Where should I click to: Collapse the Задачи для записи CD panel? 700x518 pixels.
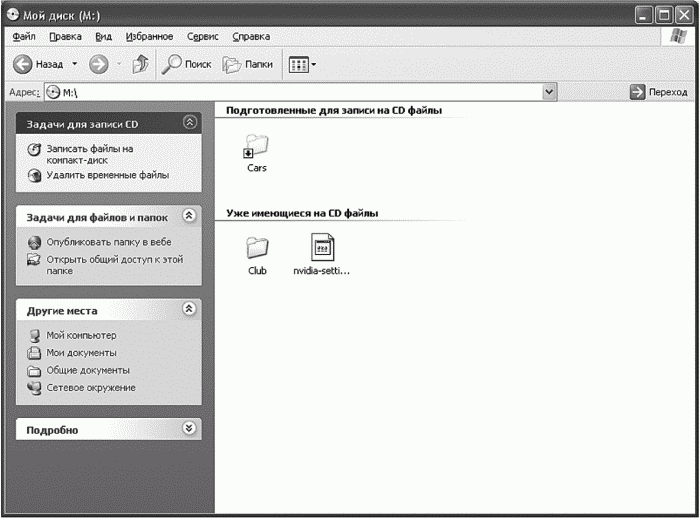pos(190,122)
